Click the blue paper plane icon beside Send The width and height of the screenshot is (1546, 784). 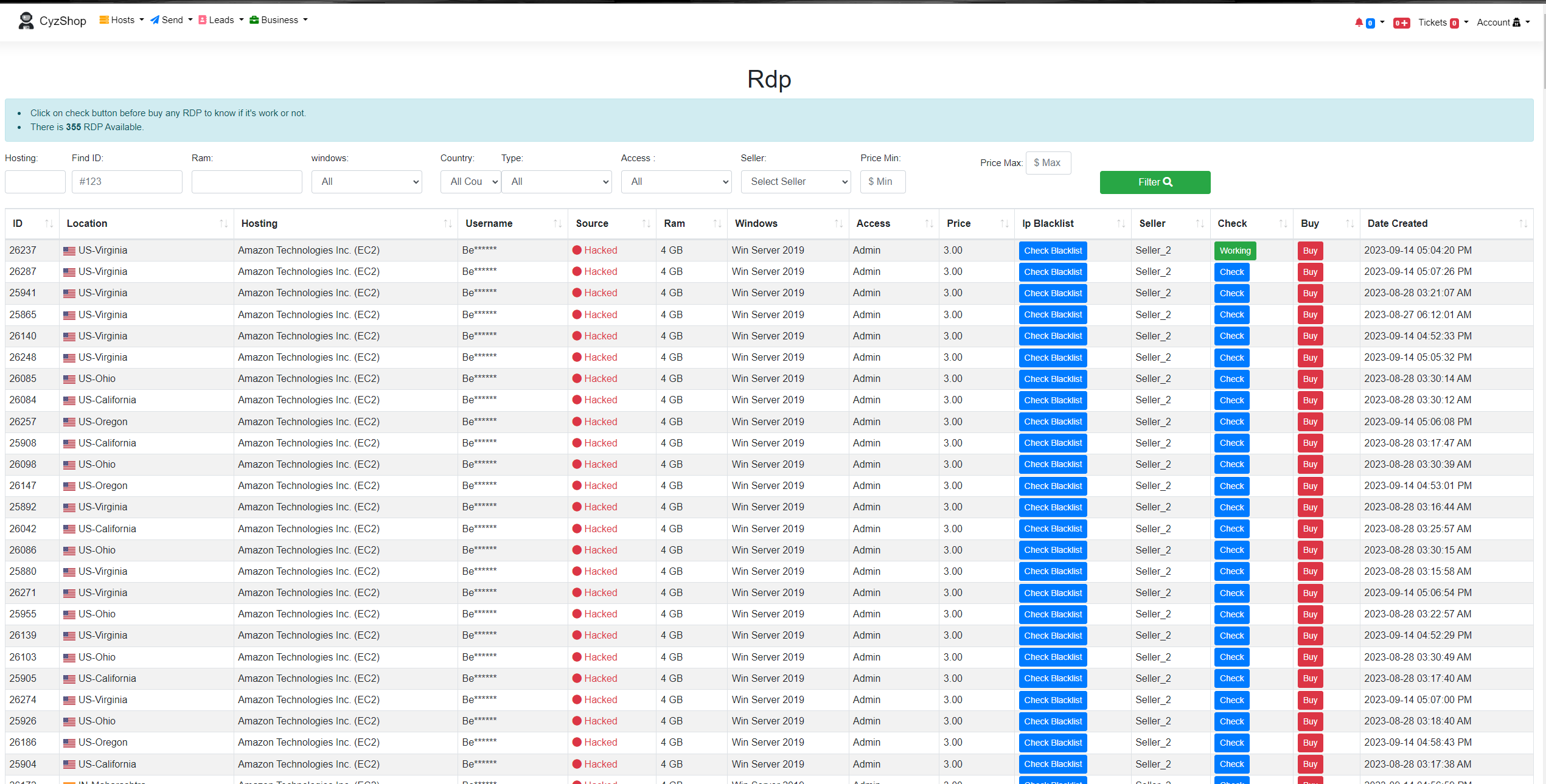click(x=154, y=19)
